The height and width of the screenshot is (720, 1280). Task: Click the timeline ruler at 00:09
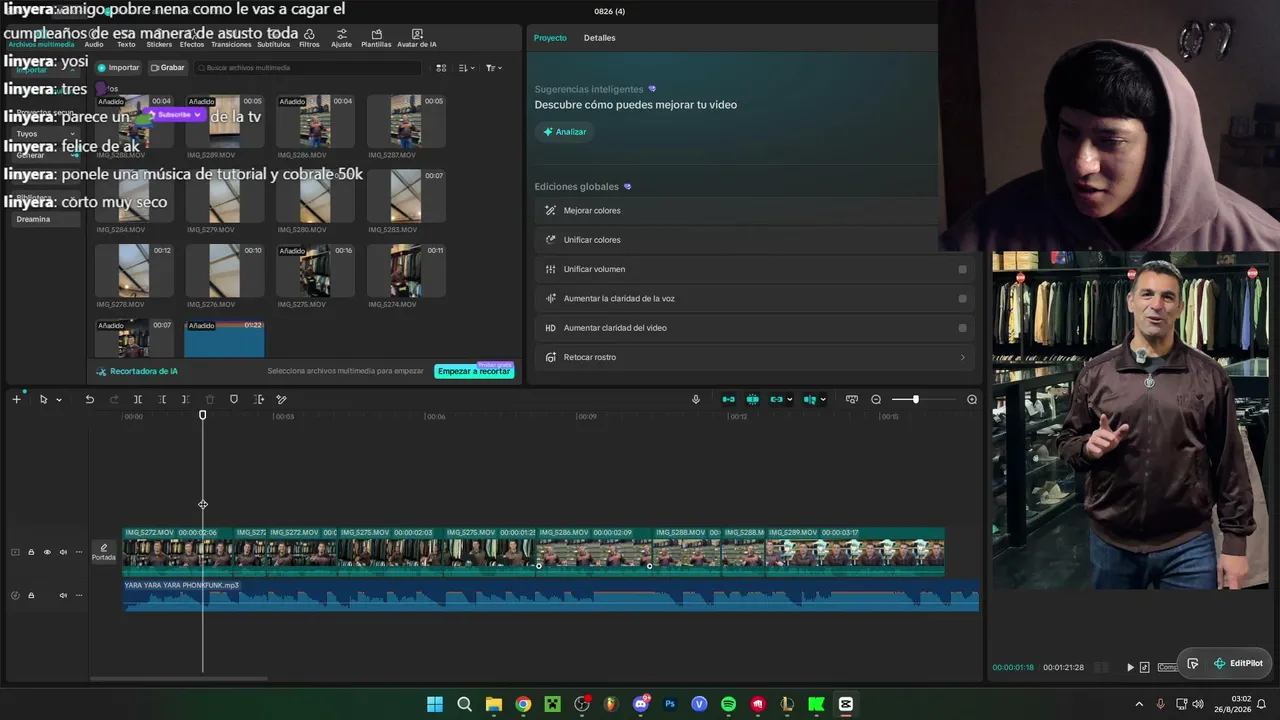pyautogui.click(x=587, y=417)
